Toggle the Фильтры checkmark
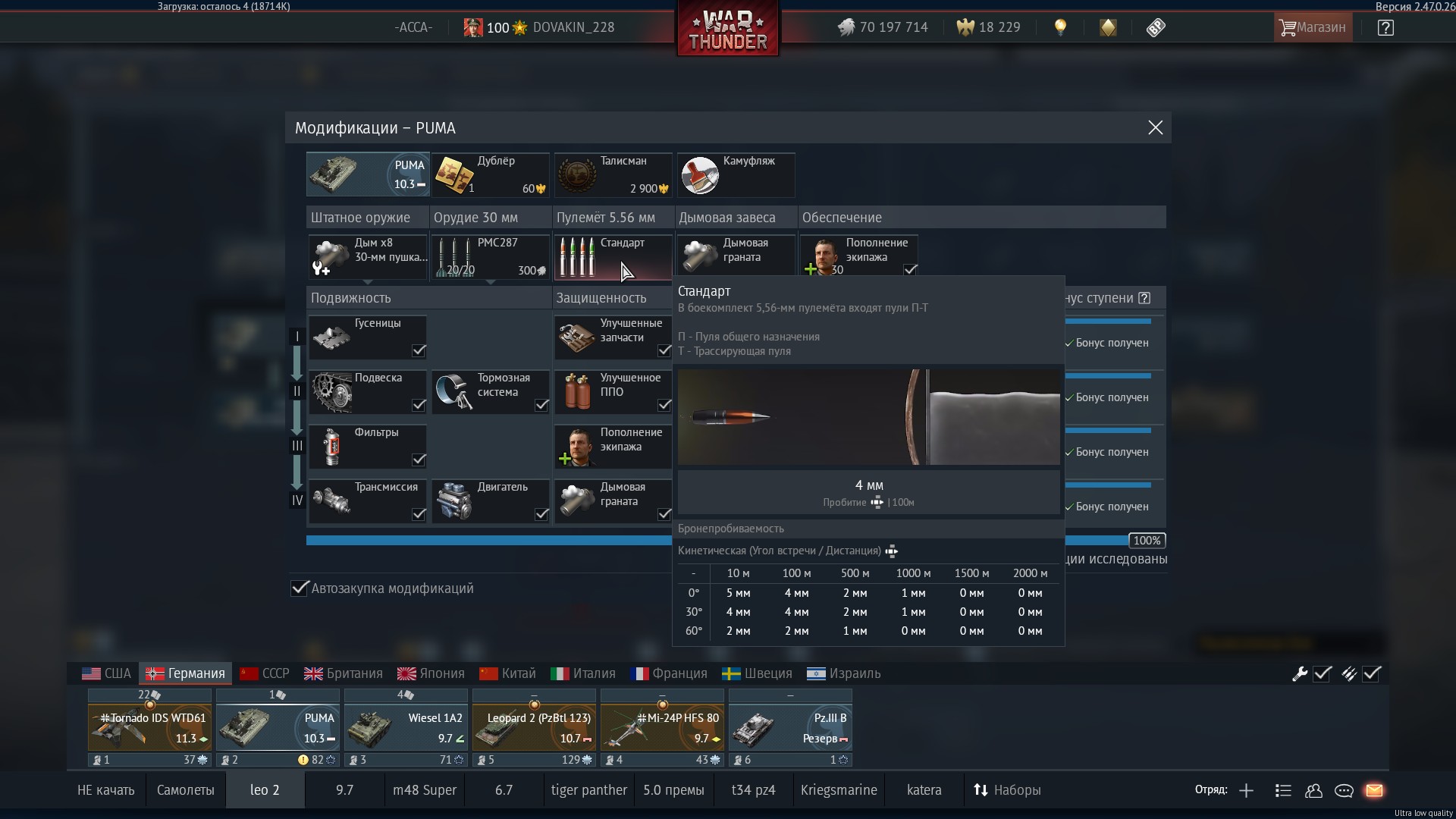The image size is (1456, 819). (419, 460)
